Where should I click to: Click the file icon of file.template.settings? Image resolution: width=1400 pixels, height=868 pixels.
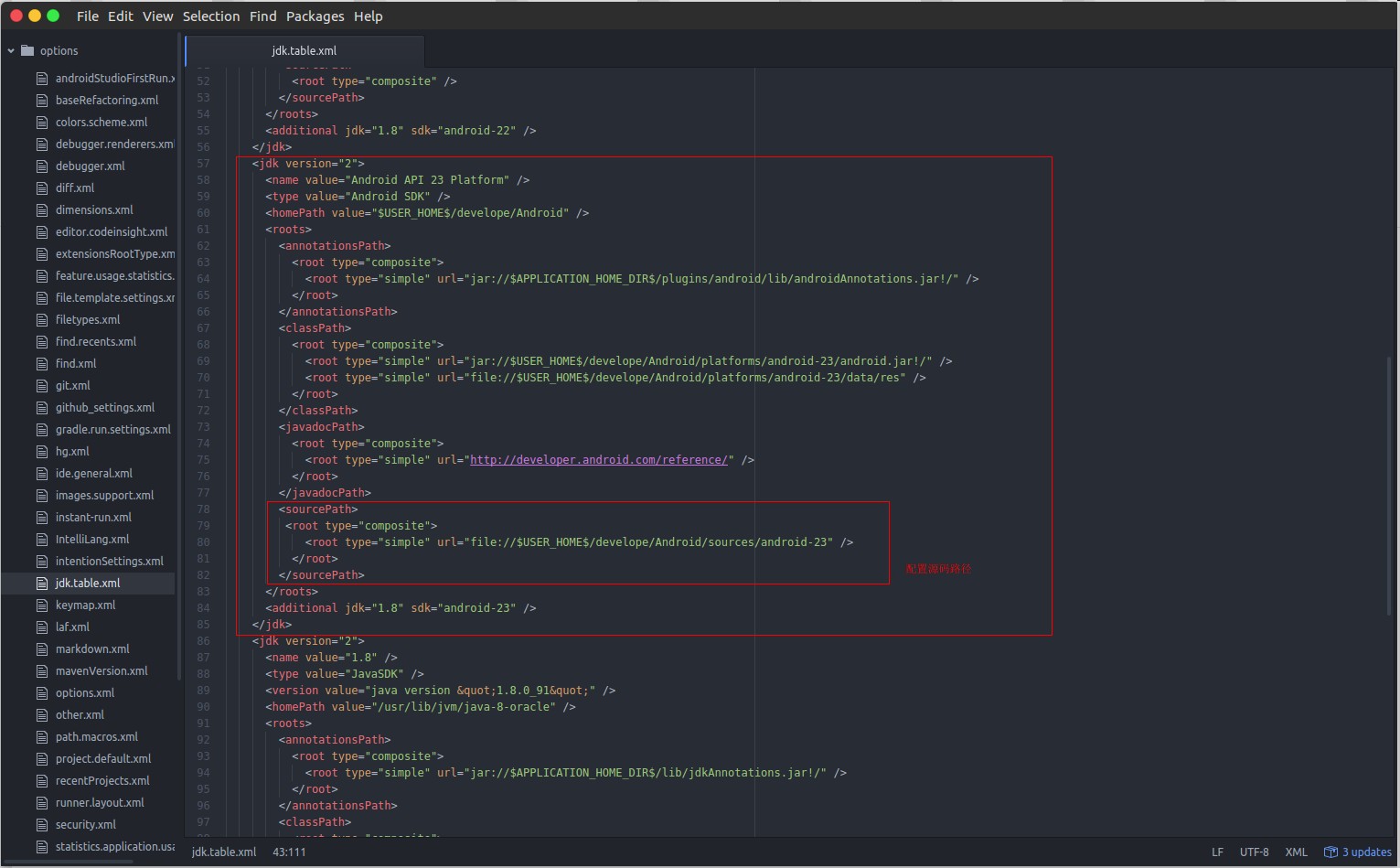pyautogui.click(x=42, y=298)
